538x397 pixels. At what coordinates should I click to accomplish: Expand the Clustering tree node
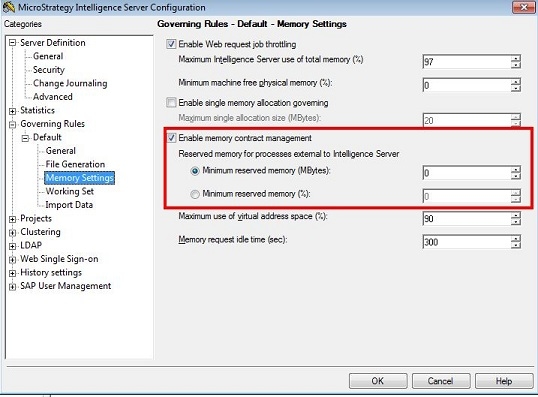click(12, 232)
